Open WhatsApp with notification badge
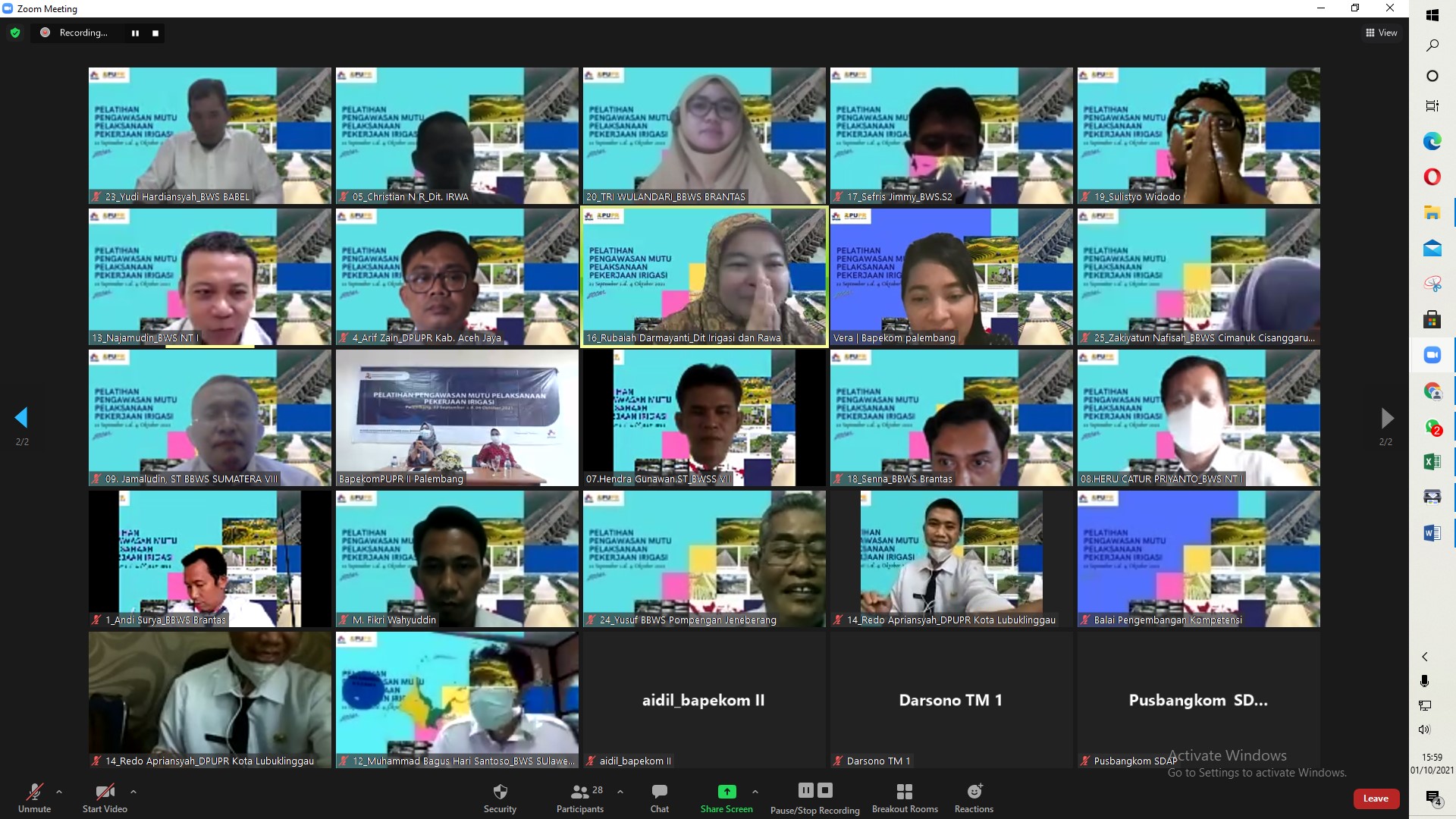 [x=1432, y=427]
